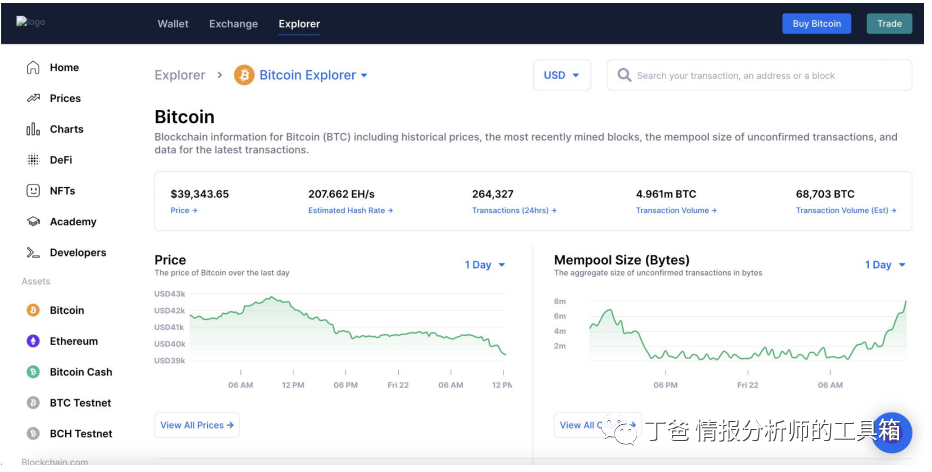Click the Blockchain.com footer text in sidebar
The height and width of the screenshot is (472, 932).
55,462
